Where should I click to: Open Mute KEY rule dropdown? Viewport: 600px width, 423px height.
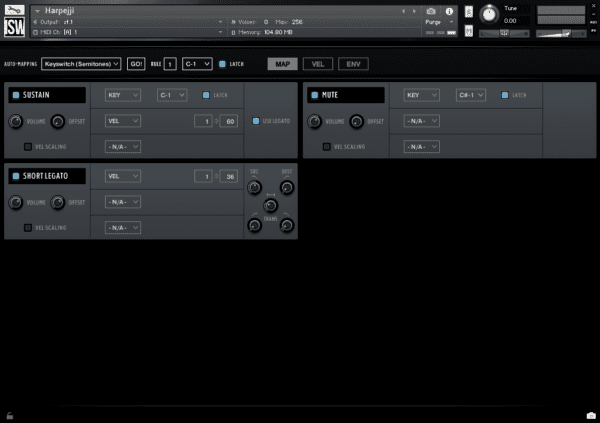pos(421,95)
